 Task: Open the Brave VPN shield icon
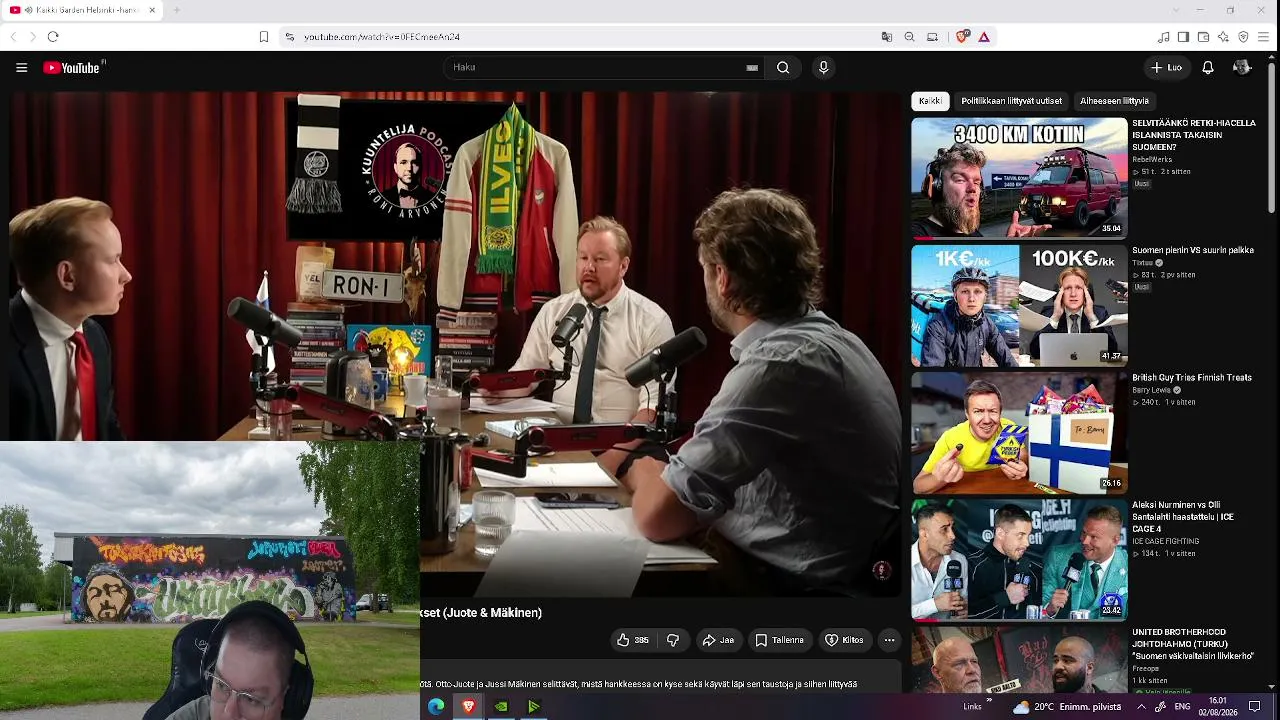click(x=1243, y=37)
